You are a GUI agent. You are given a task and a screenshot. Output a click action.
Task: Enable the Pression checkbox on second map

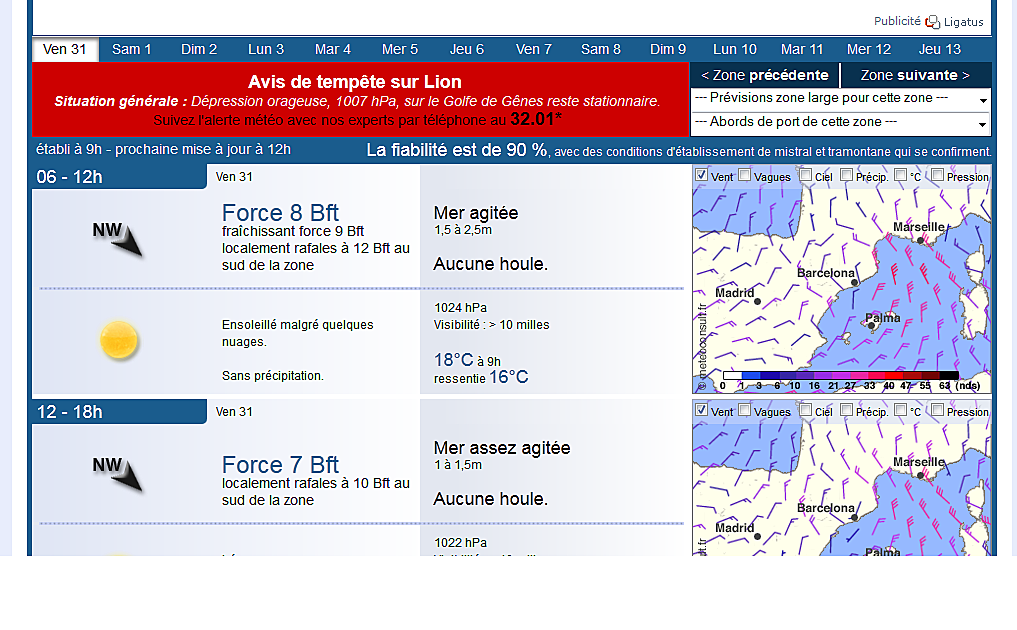pyautogui.click(x=937, y=410)
